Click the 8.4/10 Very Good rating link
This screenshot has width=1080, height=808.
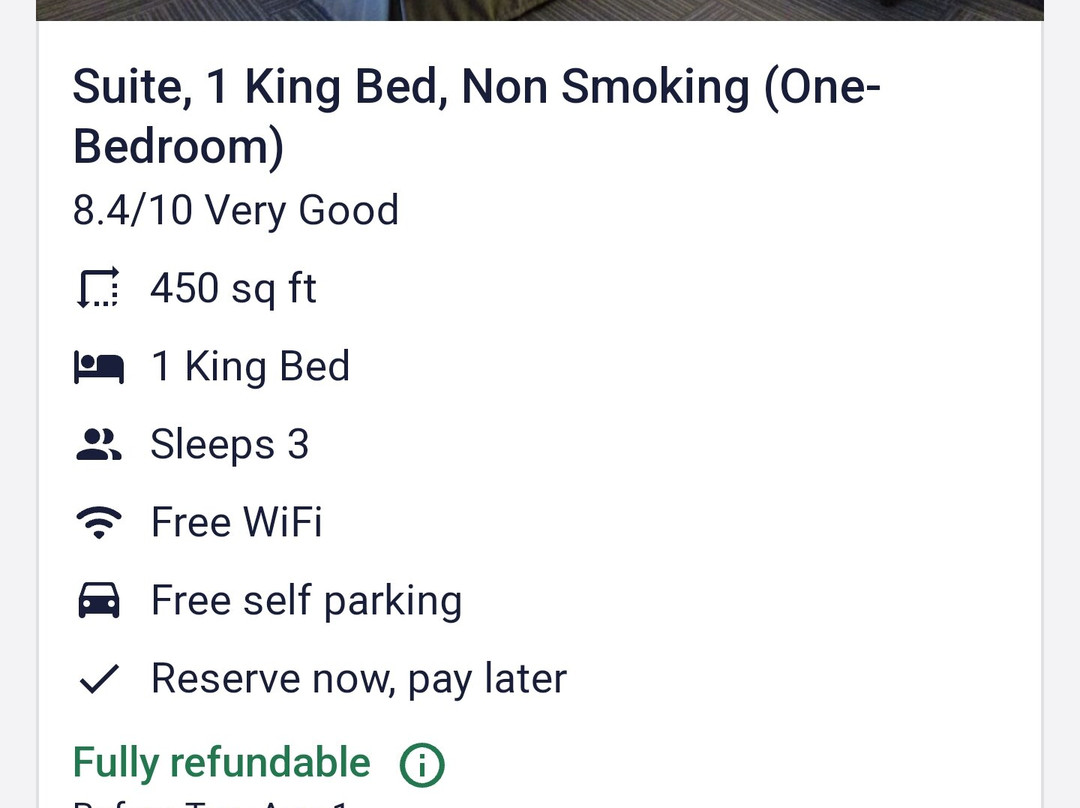[235, 210]
